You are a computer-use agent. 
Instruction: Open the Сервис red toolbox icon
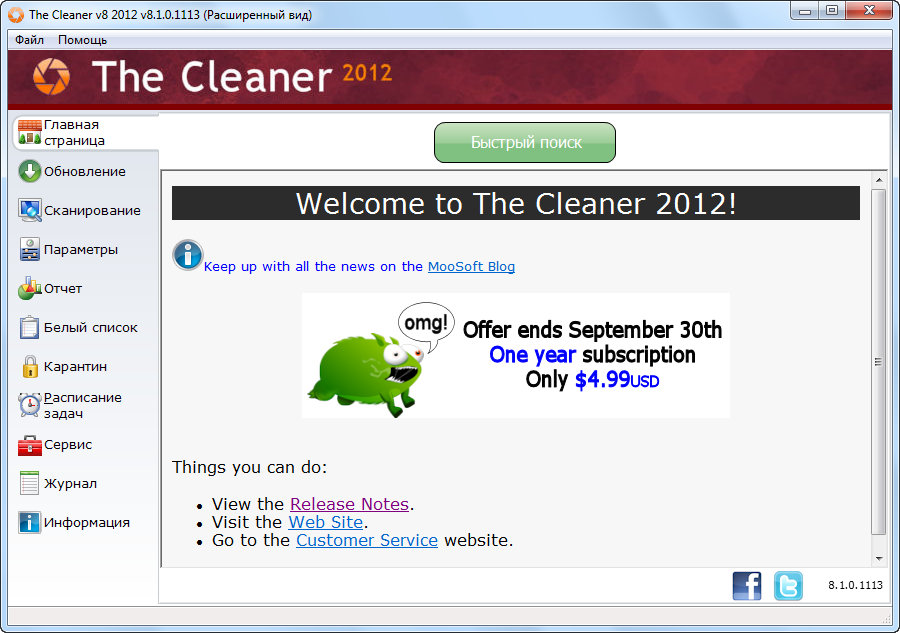click(29, 445)
